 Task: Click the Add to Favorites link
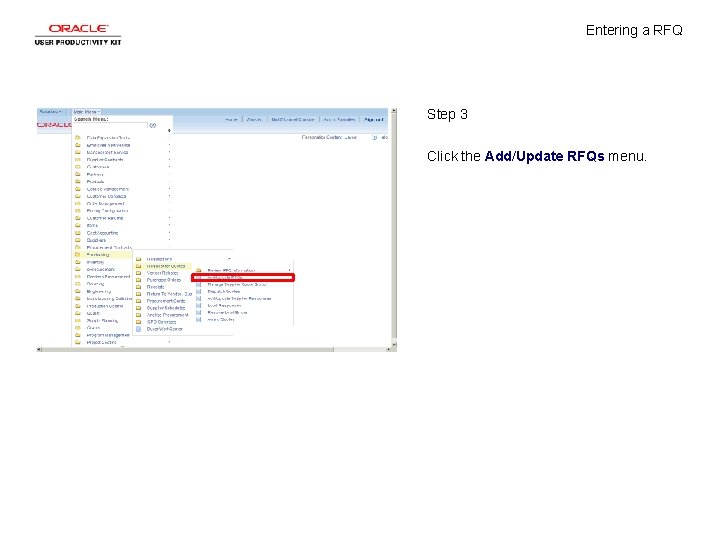tap(339, 119)
